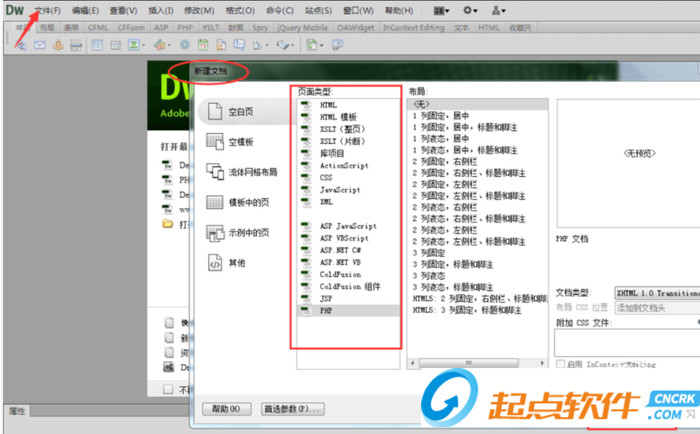This screenshot has height=434, width=700.
Task: Open the site management dropdown in menu bar
Action: coord(498,10)
